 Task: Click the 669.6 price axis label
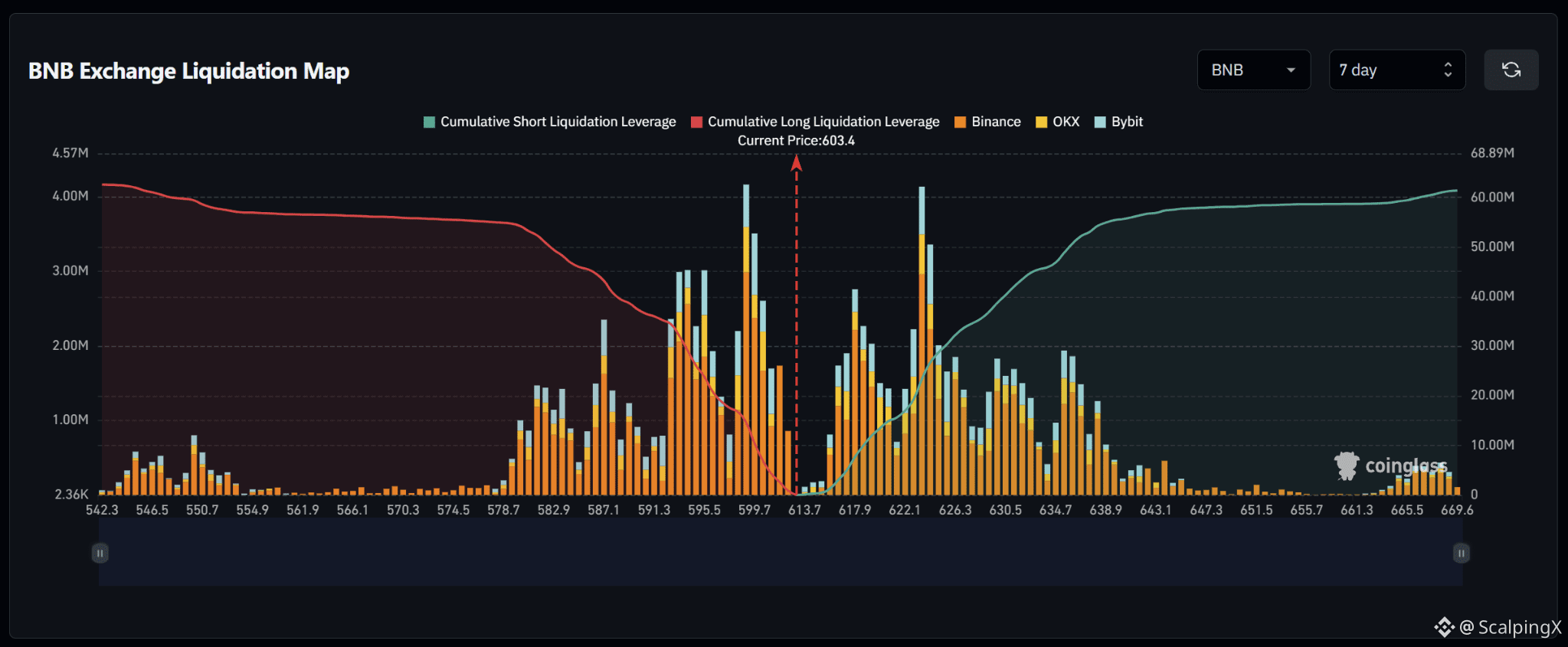[x=1457, y=510]
